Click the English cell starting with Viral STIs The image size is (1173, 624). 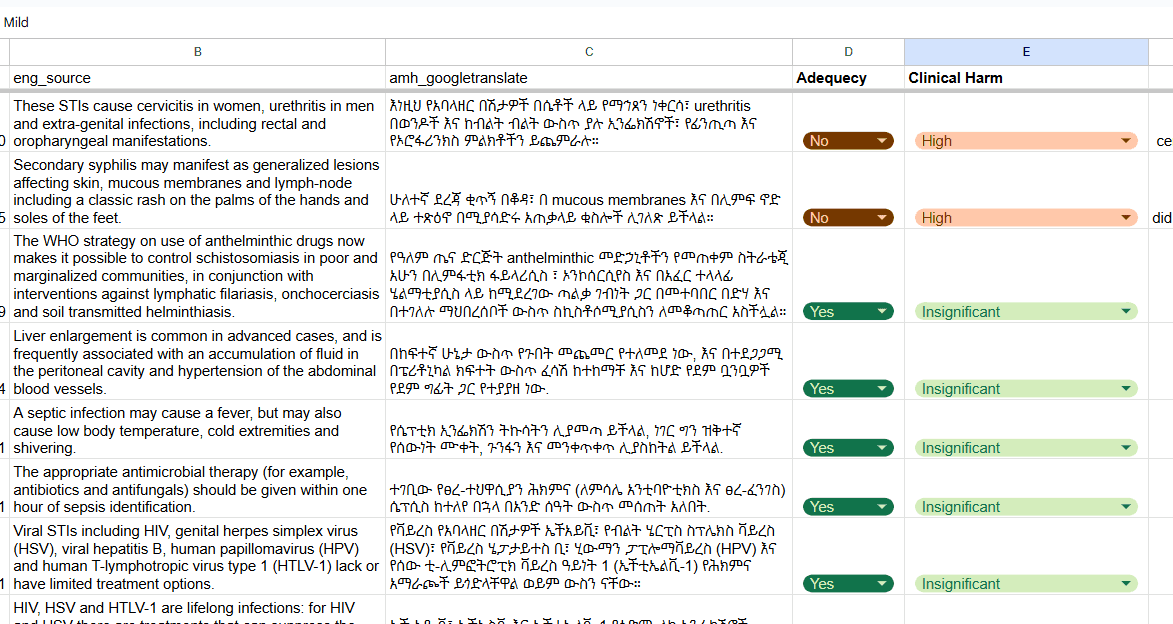tap(197, 557)
